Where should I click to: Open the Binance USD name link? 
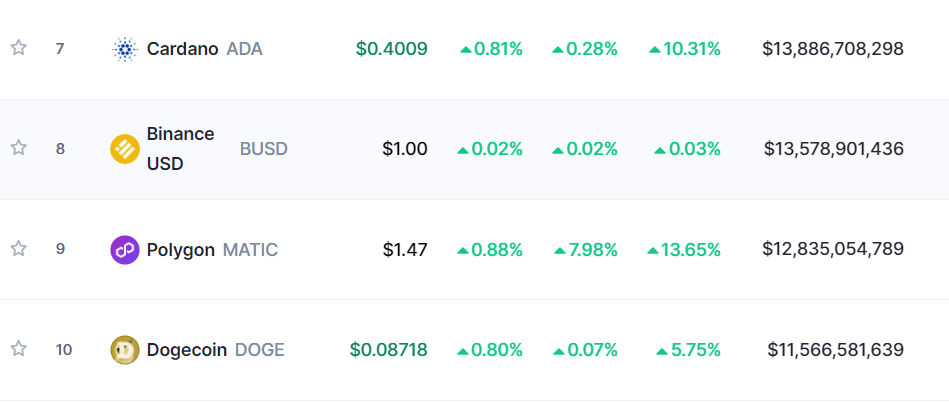(180, 149)
